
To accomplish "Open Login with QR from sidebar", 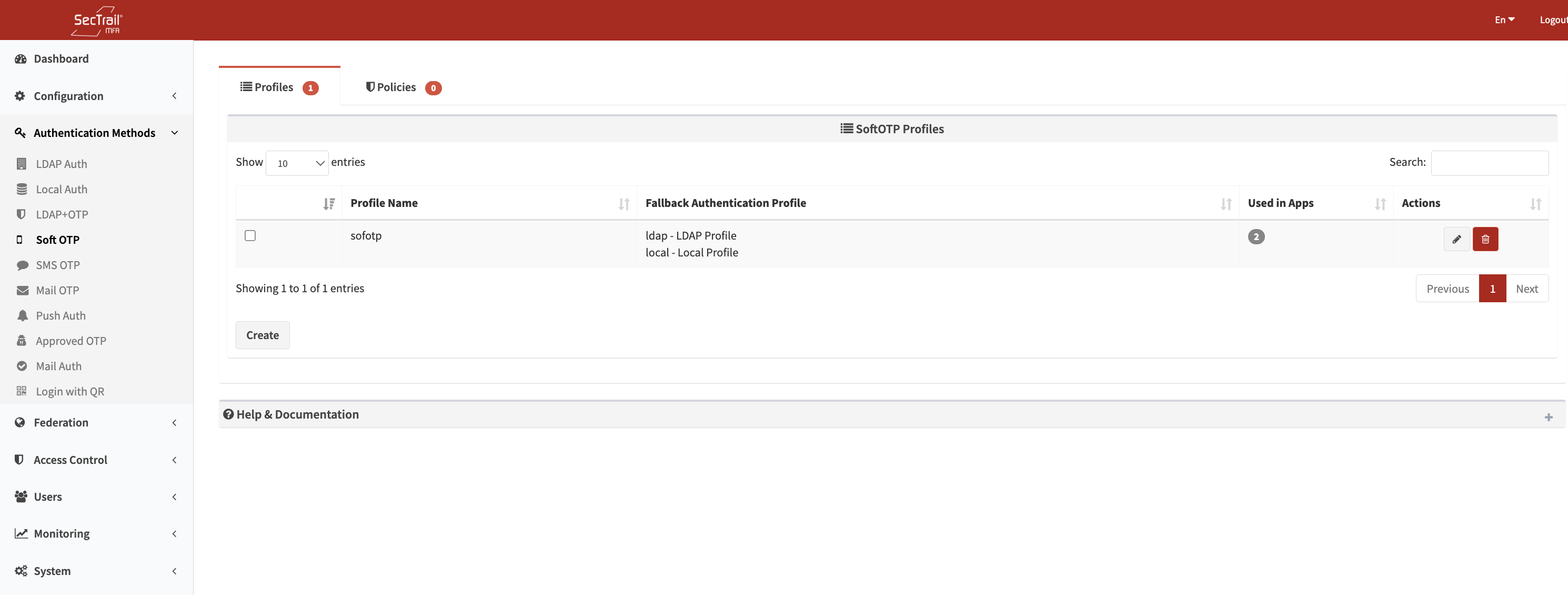I will [69, 391].
